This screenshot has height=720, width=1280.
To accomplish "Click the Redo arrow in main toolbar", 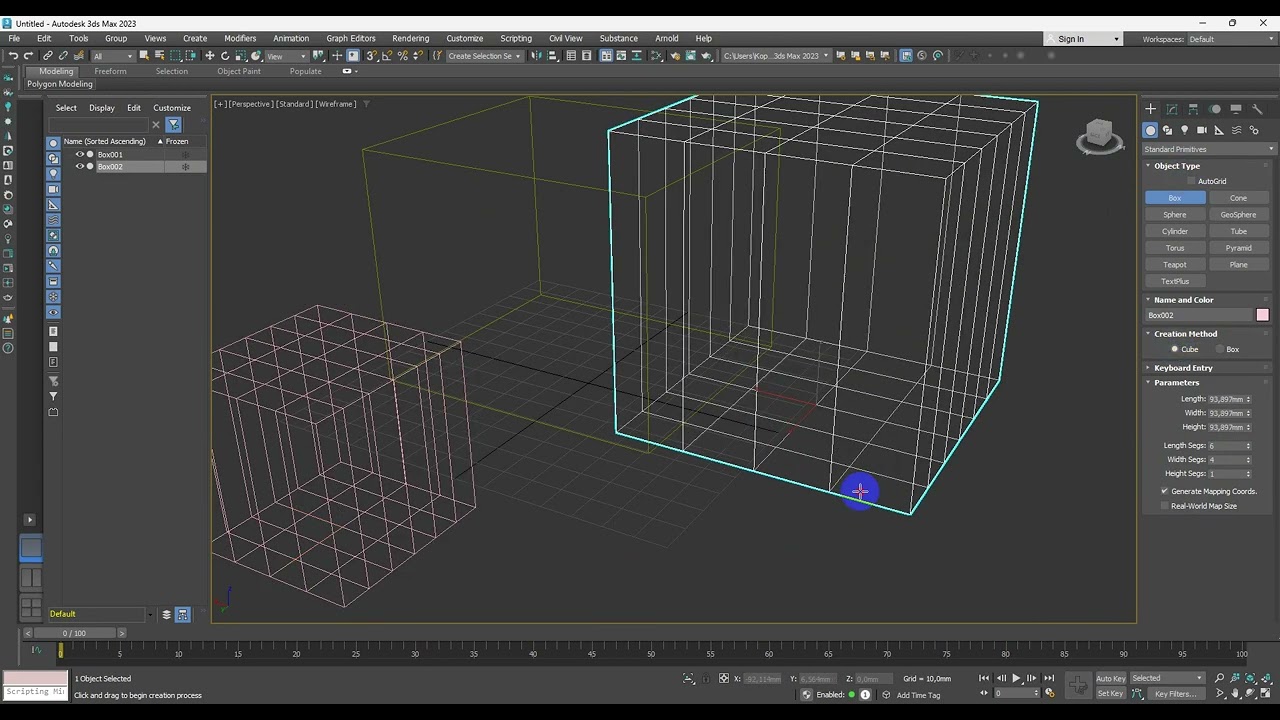I will 28,56.
